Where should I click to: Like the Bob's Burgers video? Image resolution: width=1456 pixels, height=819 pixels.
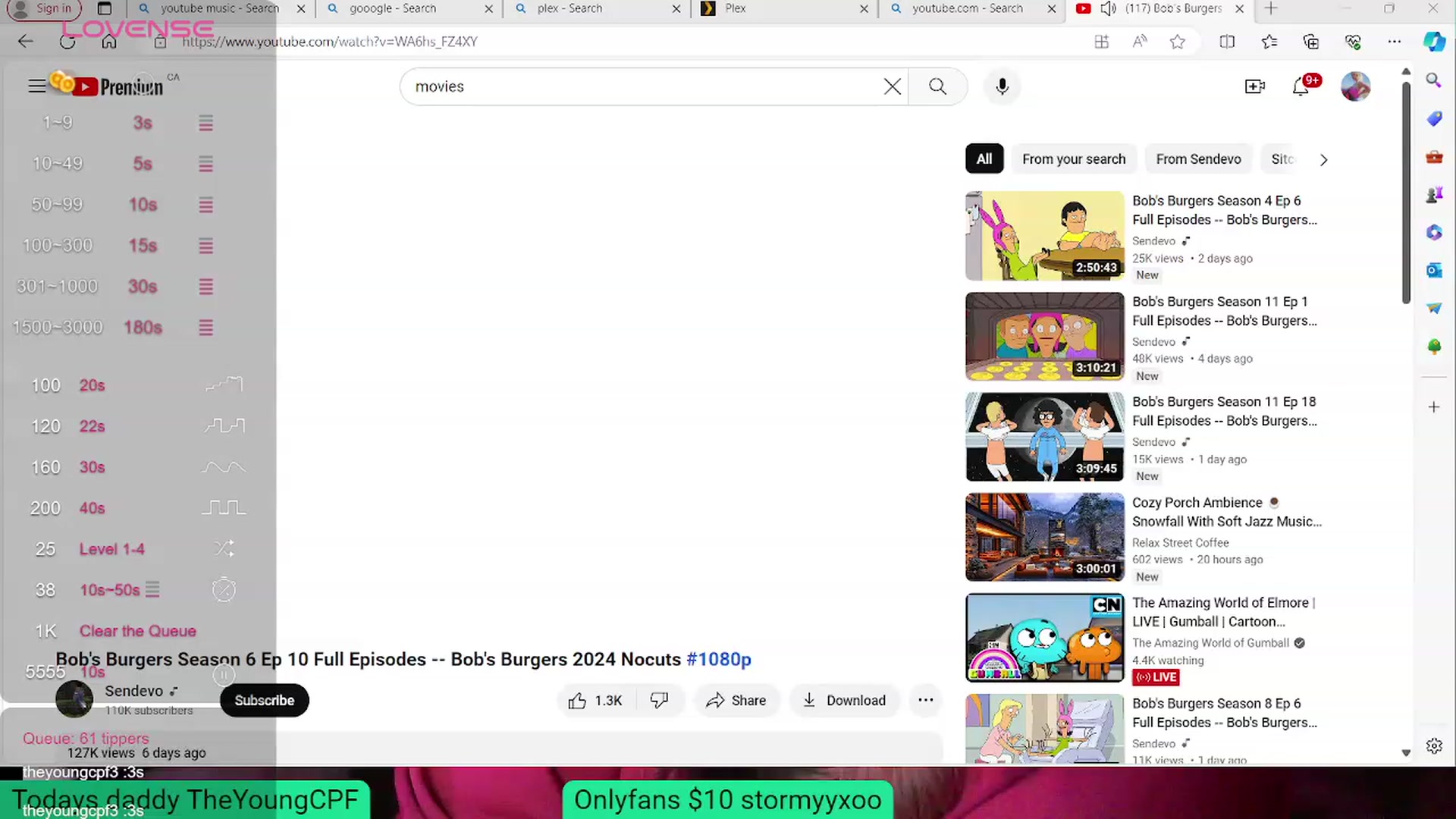click(596, 701)
